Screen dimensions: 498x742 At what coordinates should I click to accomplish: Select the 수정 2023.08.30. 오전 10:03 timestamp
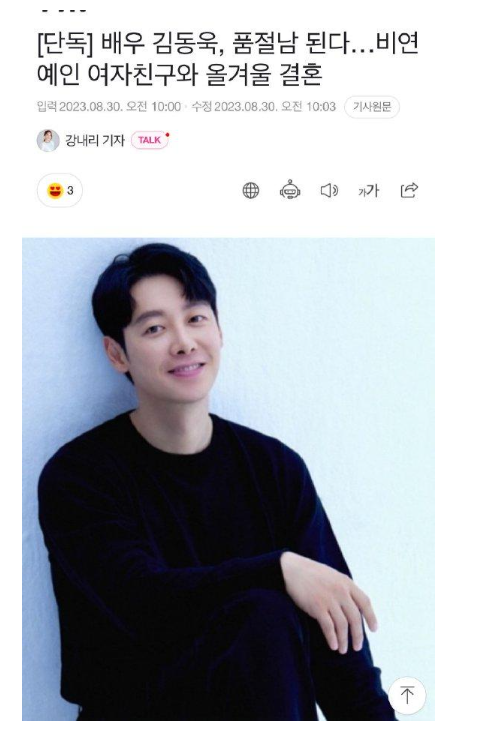point(263,107)
